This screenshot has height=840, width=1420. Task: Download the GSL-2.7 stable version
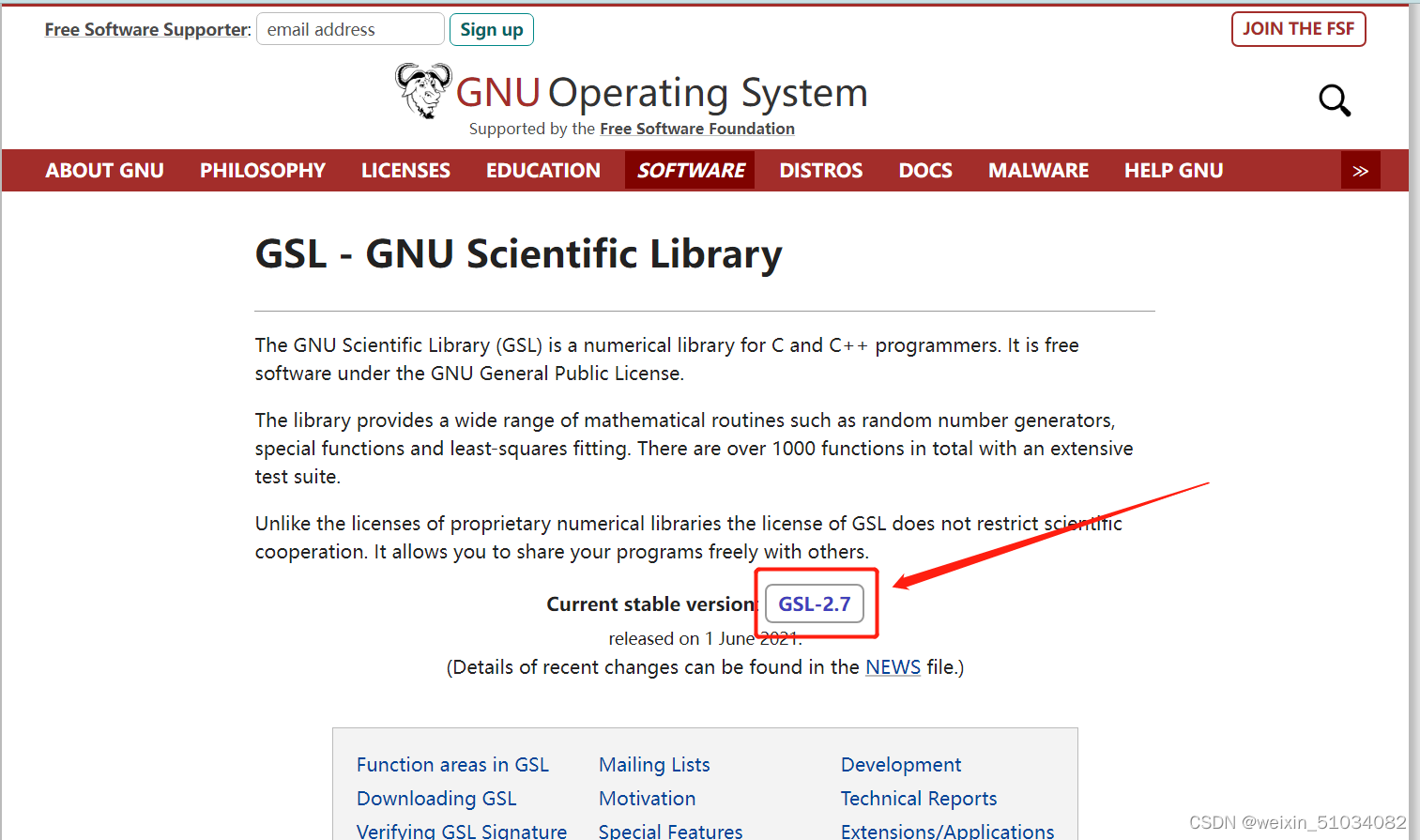pyautogui.click(x=814, y=603)
